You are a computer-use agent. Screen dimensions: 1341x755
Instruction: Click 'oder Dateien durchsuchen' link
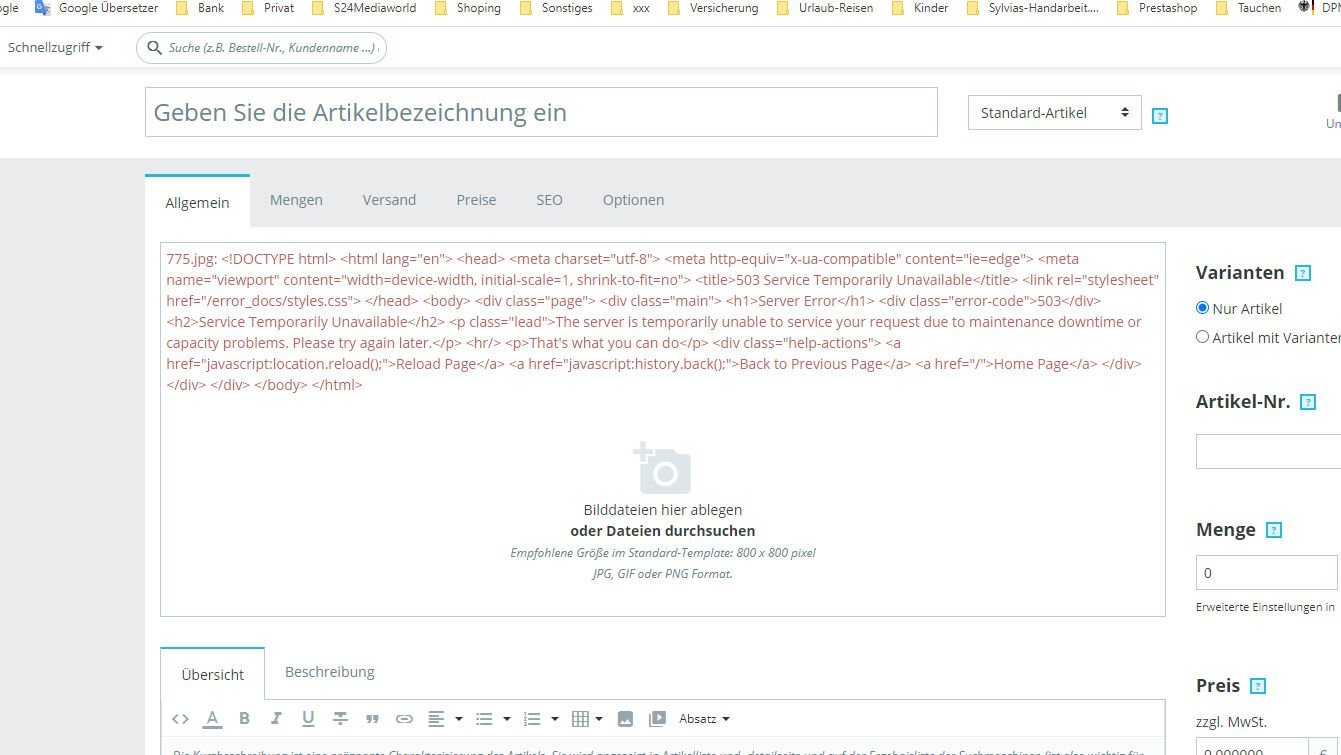click(663, 531)
